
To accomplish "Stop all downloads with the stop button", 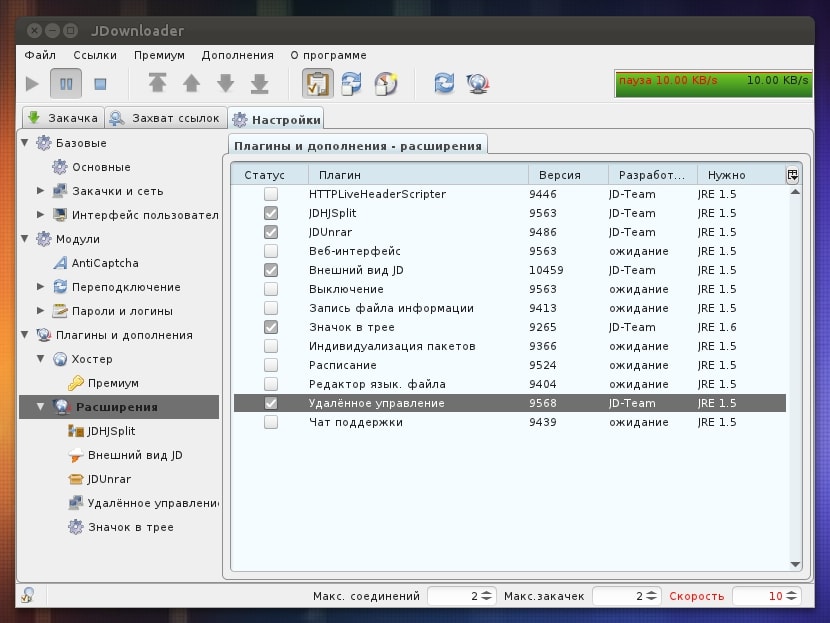I will pyautogui.click(x=100, y=84).
